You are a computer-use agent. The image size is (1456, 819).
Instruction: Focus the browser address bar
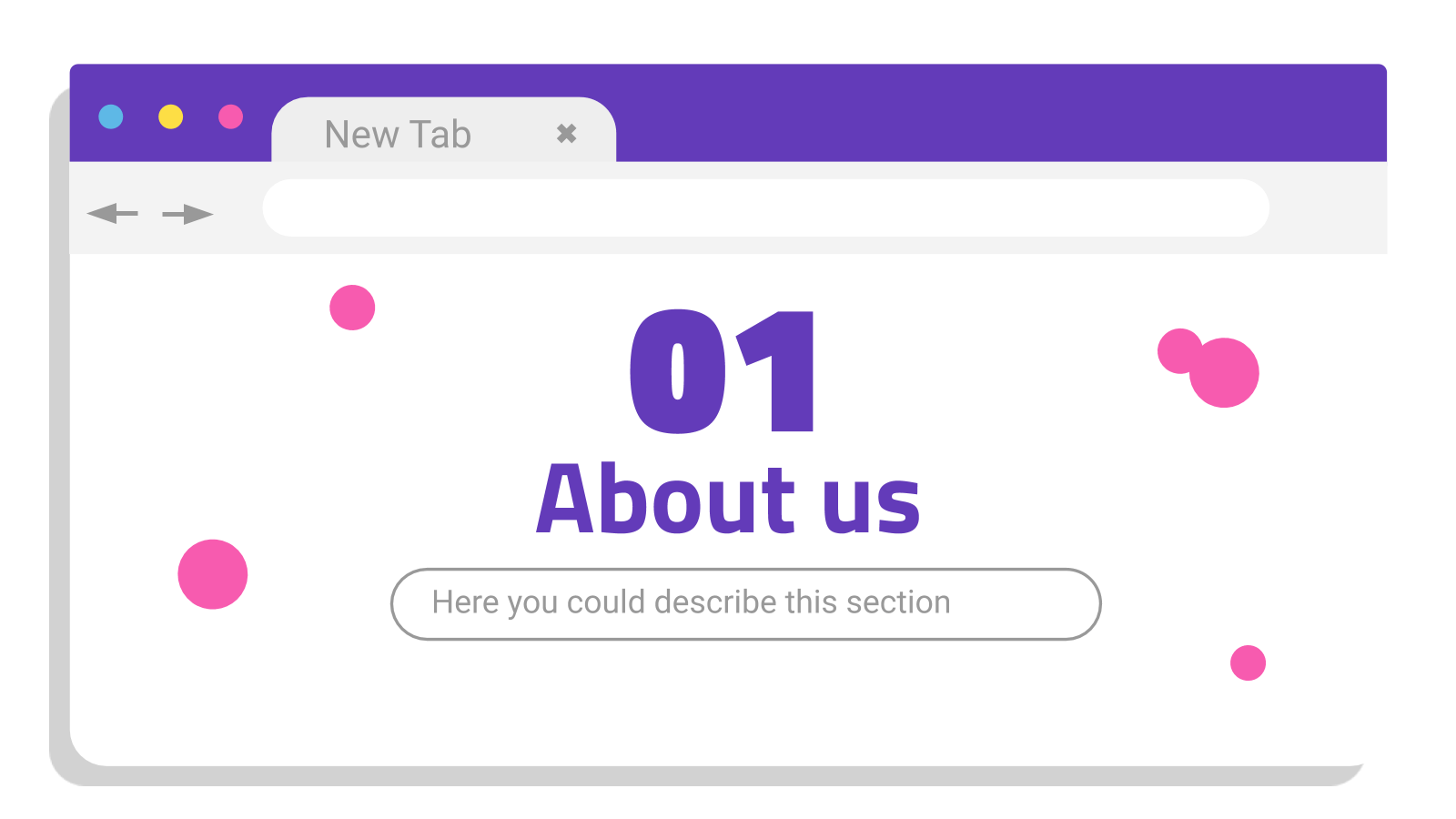765,207
